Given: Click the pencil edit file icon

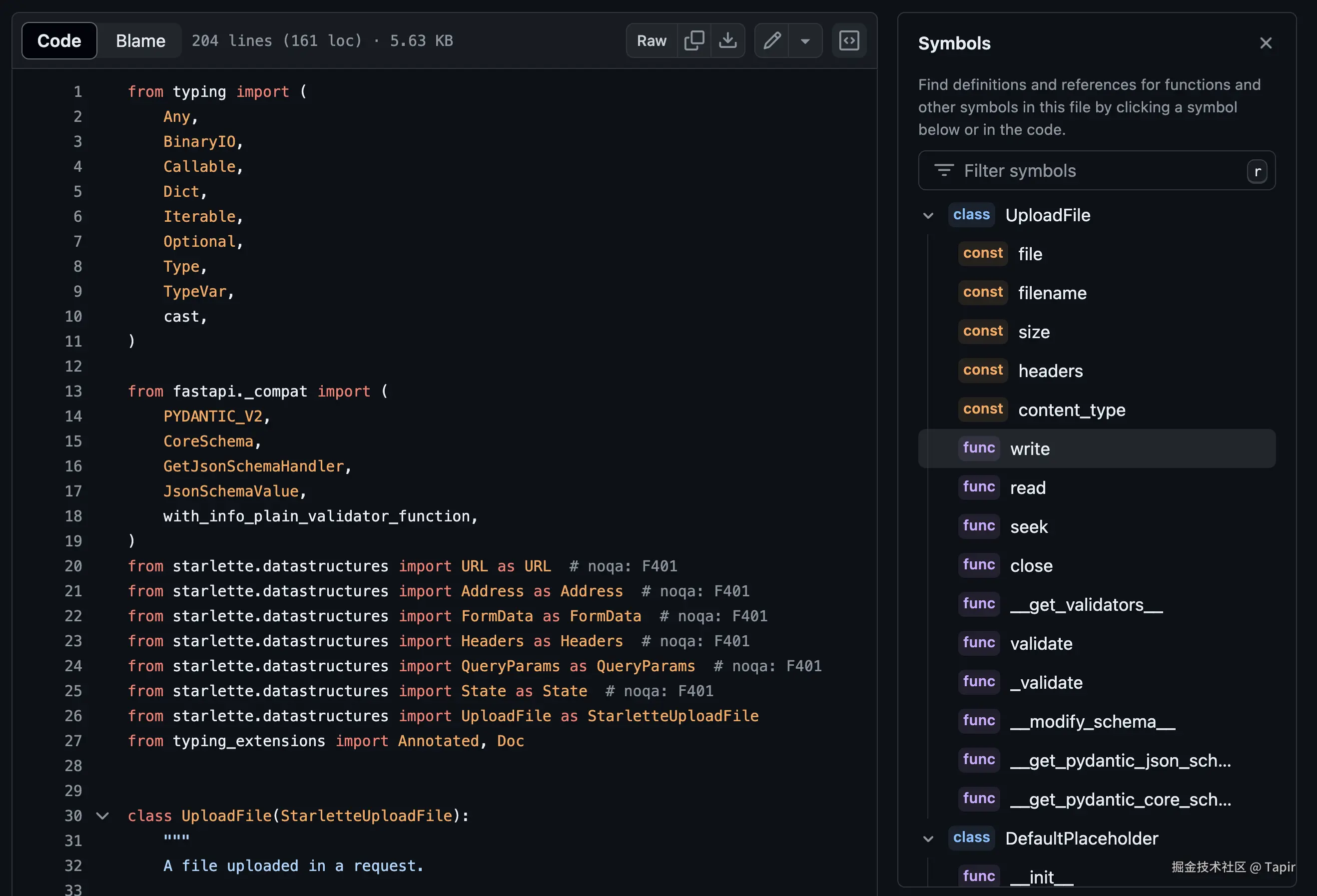Looking at the screenshot, I should pyautogui.click(x=772, y=41).
